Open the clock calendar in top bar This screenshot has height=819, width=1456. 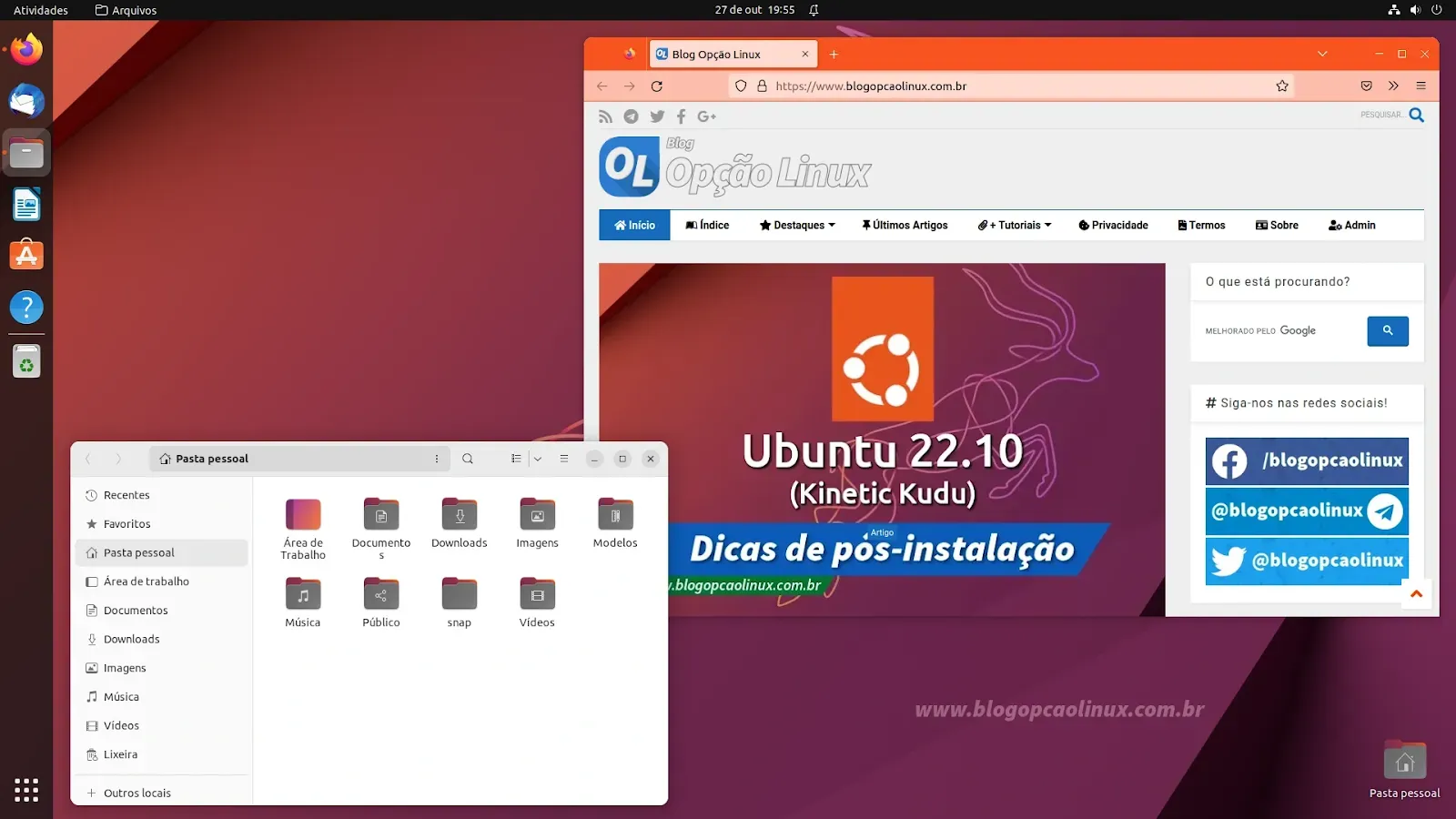point(754,10)
